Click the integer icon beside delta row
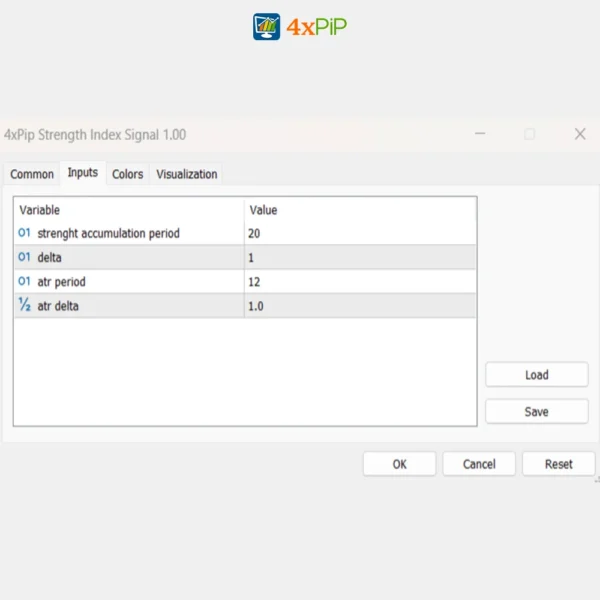The image size is (600, 600). pos(25,257)
